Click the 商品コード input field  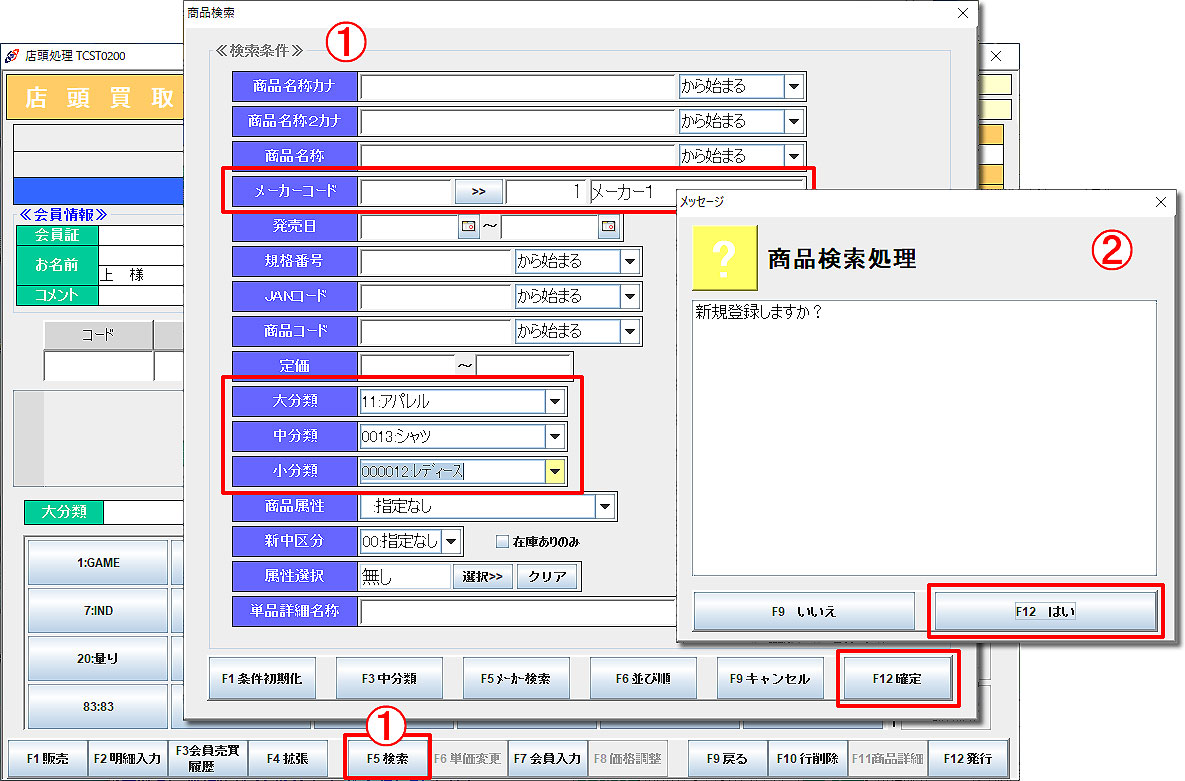point(436,330)
